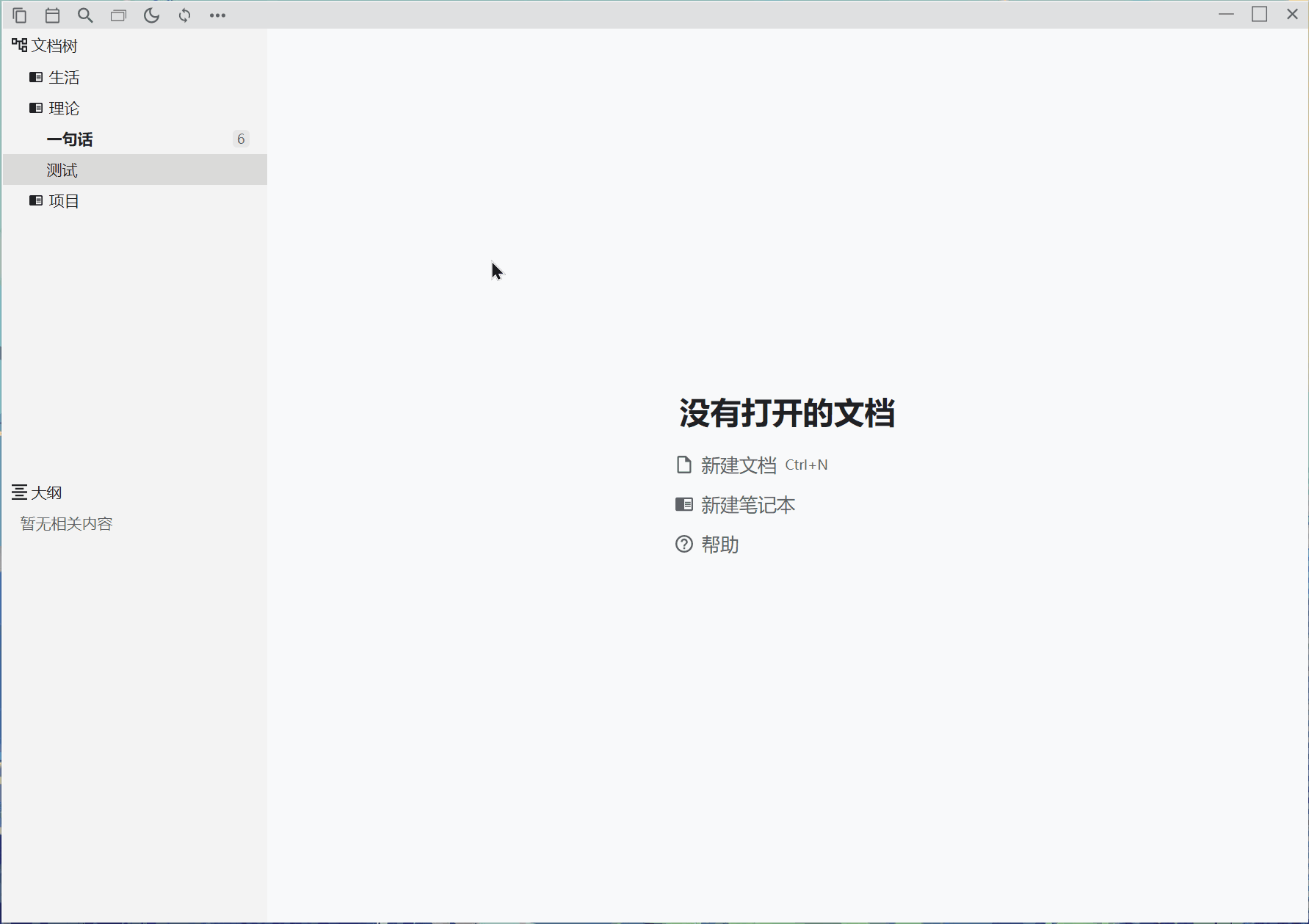Toggle dark mode moon icon
Viewport: 1309px width, 924px height.
coord(151,15)
